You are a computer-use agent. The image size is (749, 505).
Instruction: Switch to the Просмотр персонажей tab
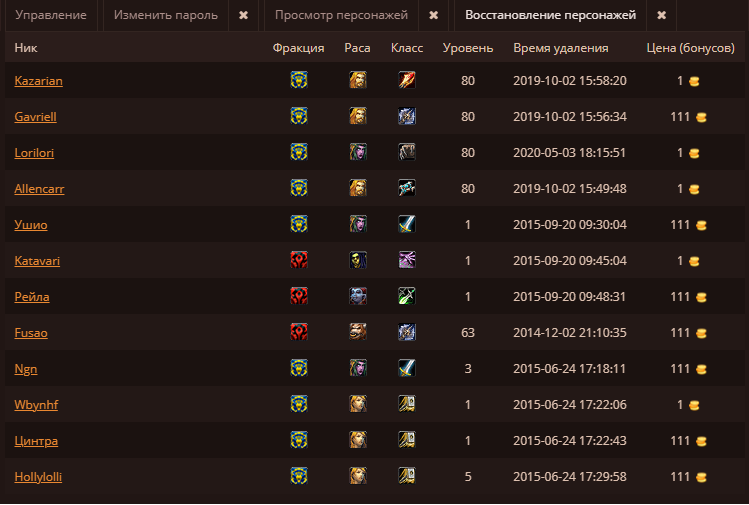[x=341, y=16]
